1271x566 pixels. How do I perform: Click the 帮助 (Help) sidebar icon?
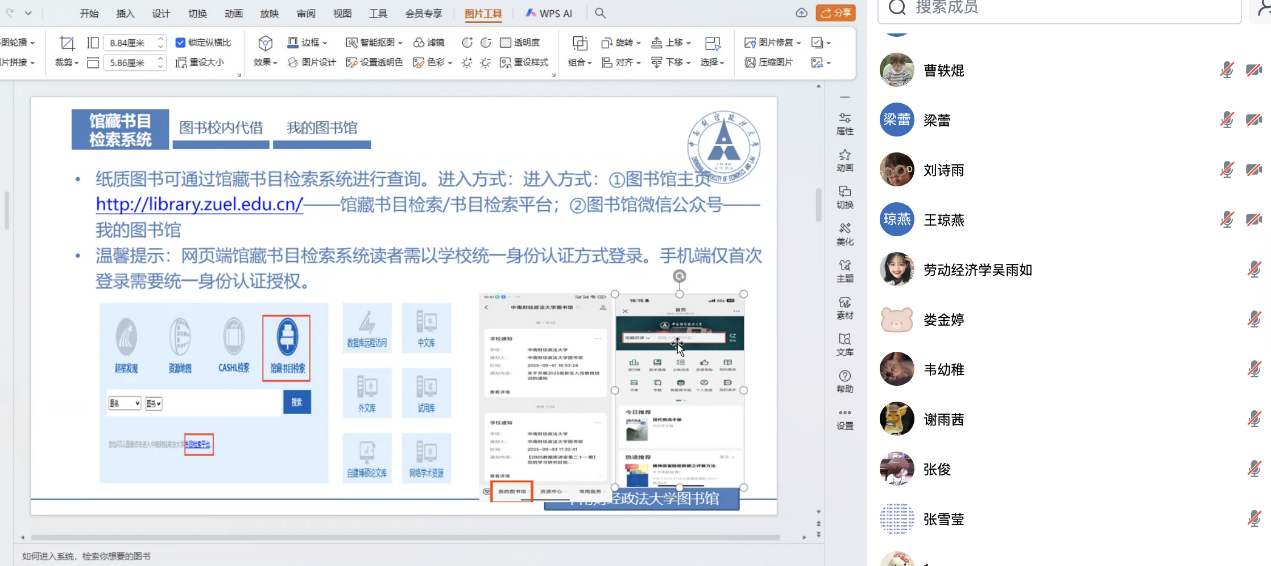(x=845, y=381)
